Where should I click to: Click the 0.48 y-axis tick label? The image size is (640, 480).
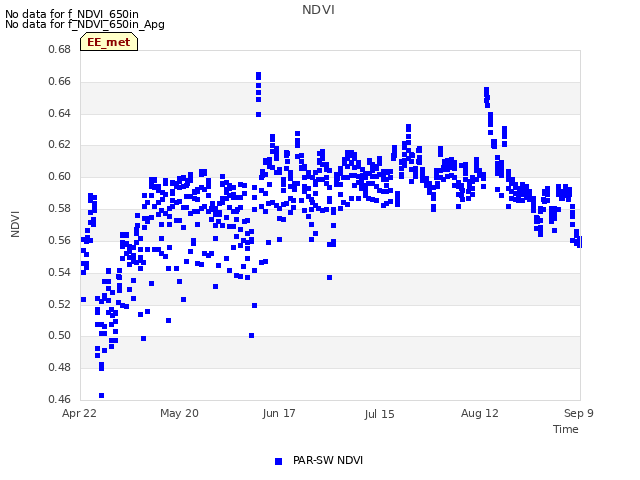coord(60,367)
